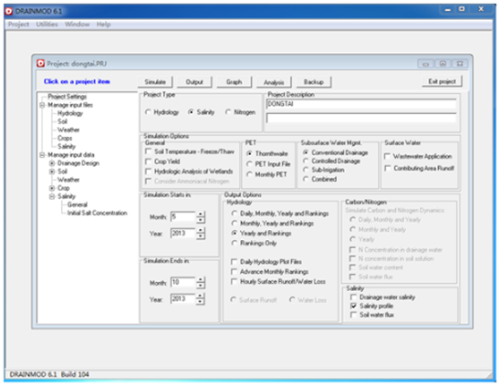Select Monthly, Yearly and Rankings output
This screenshot has height=386, width=500.
click(234, 223)
